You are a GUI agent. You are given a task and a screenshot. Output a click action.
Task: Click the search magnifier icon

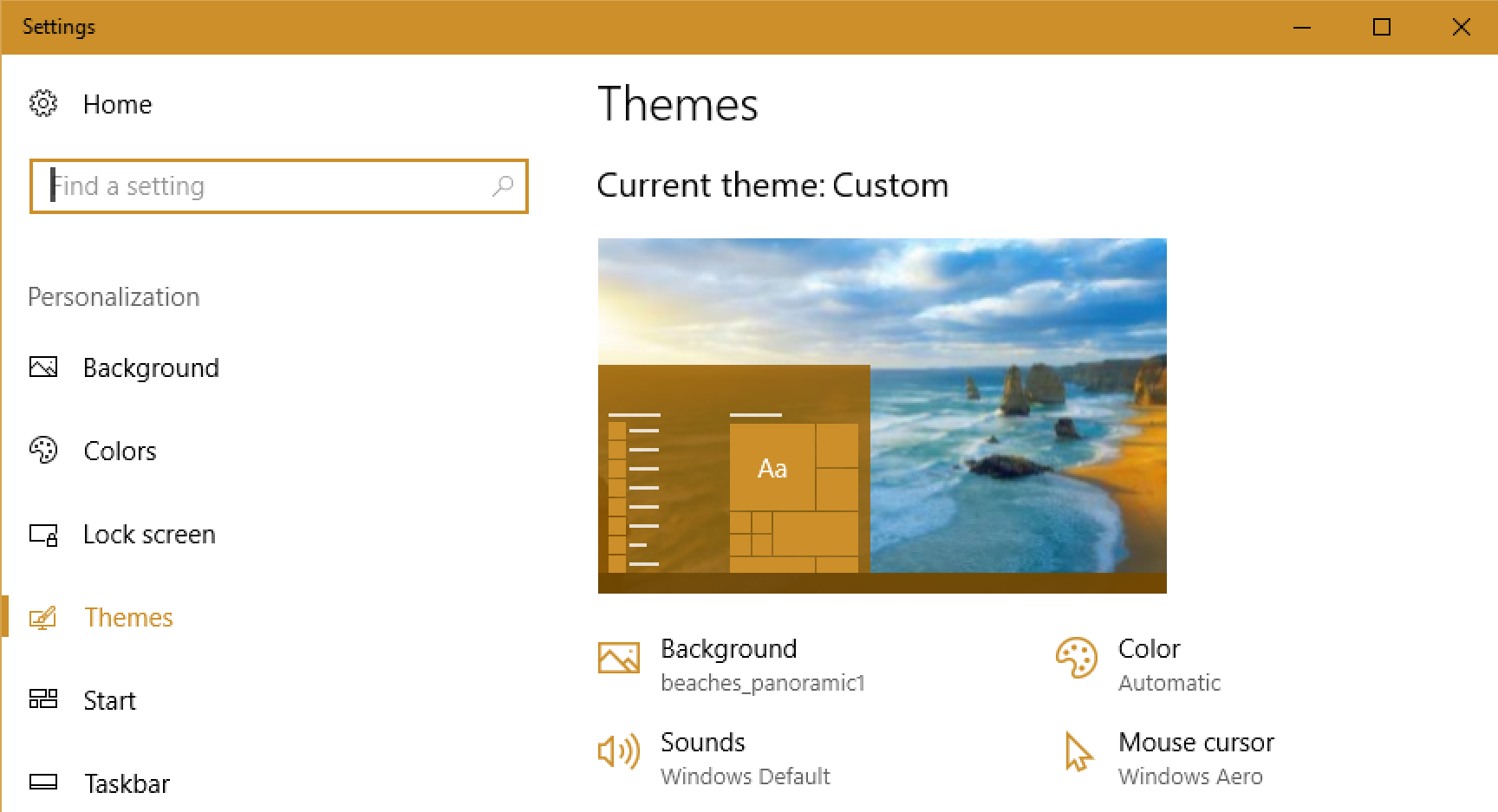(504, 186)
